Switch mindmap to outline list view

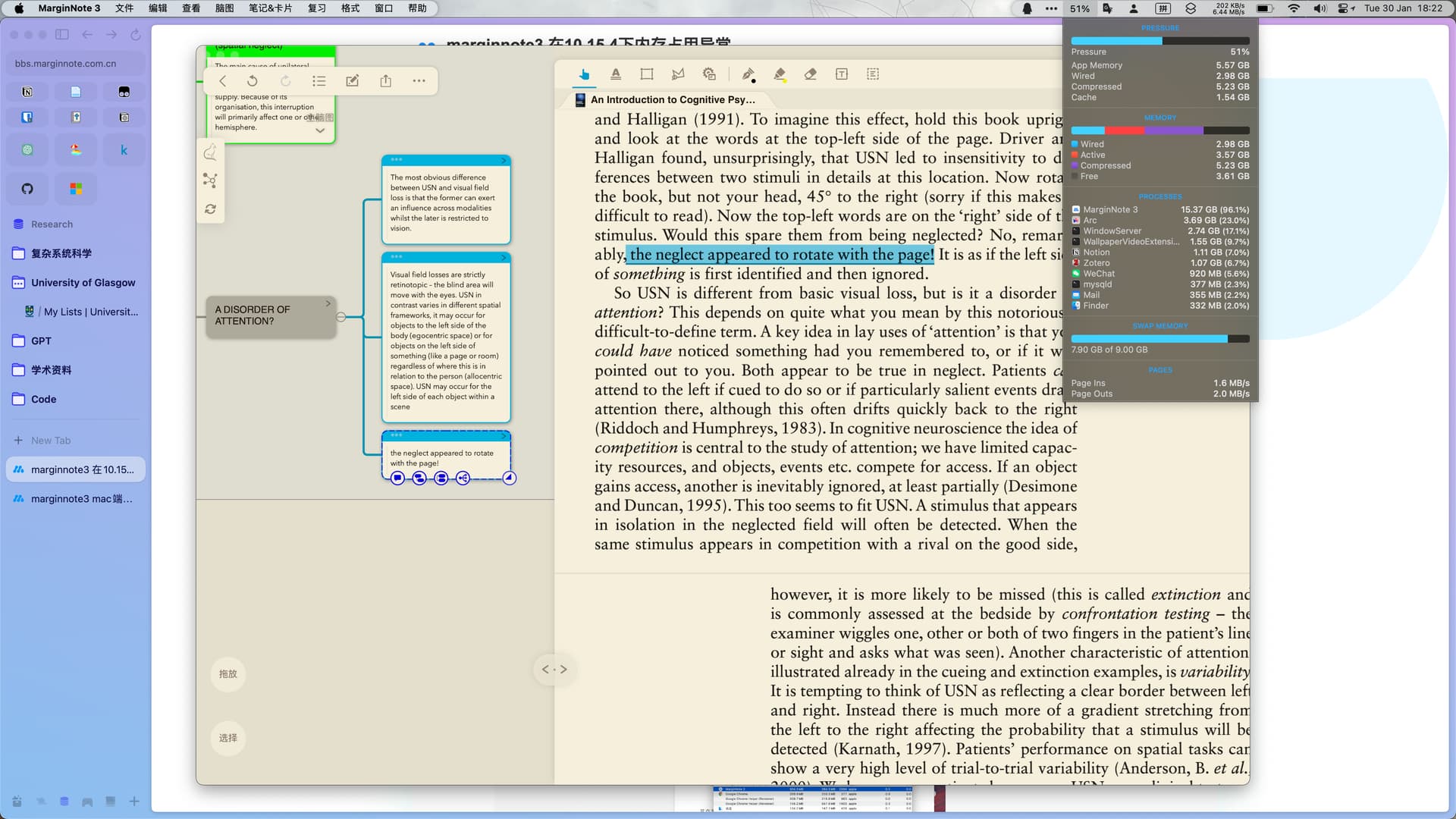tap(319, 81)
